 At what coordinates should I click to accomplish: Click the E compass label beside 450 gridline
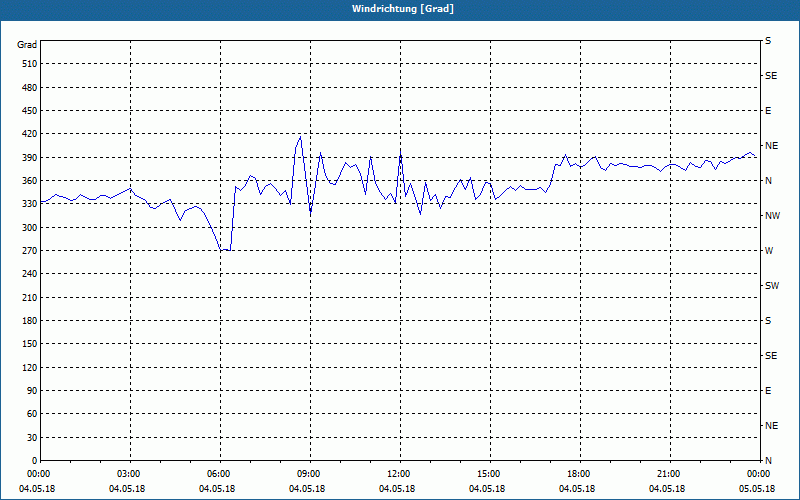click(x=768, y=111)
